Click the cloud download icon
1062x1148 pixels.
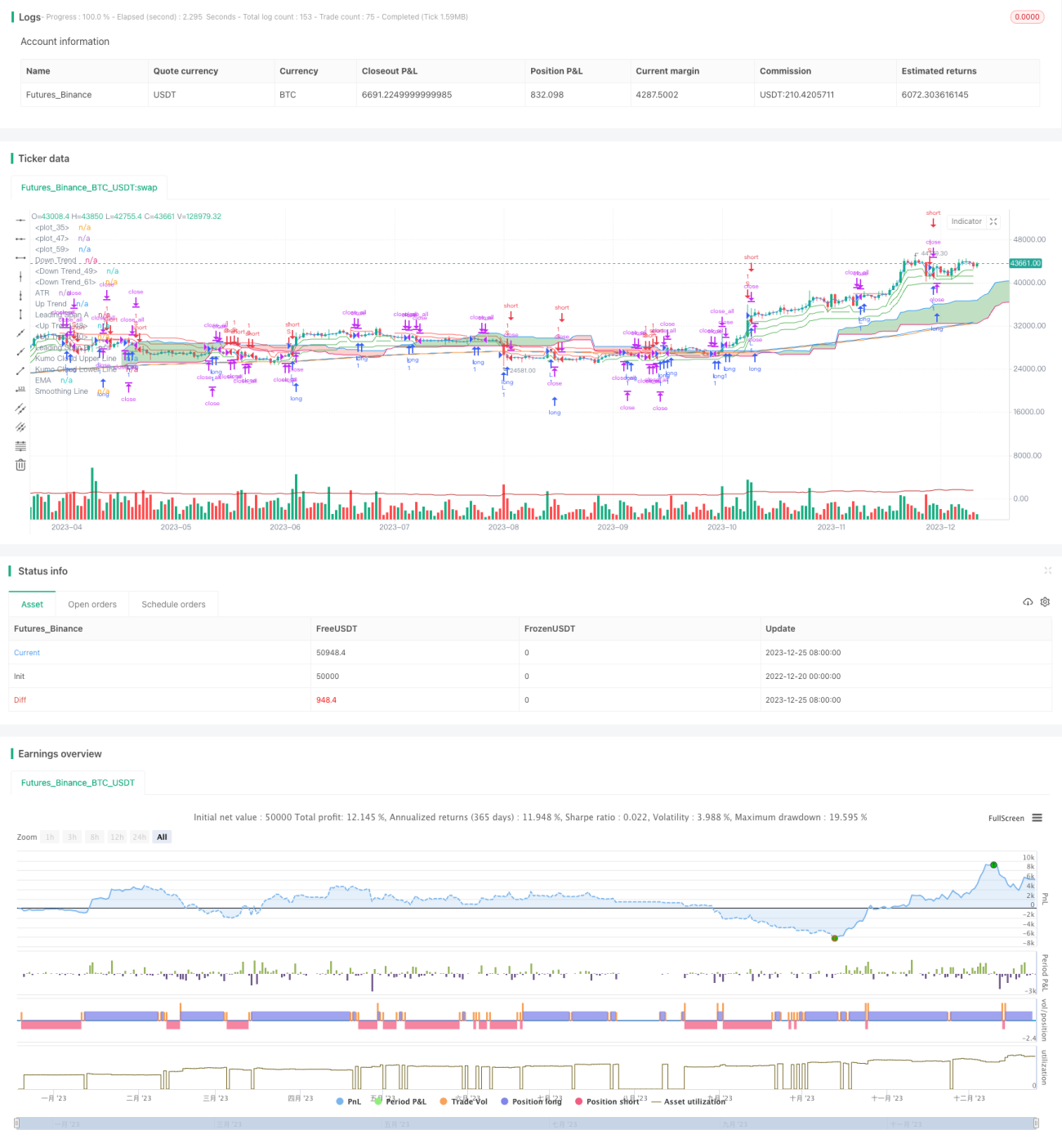tap(1028, 602)
